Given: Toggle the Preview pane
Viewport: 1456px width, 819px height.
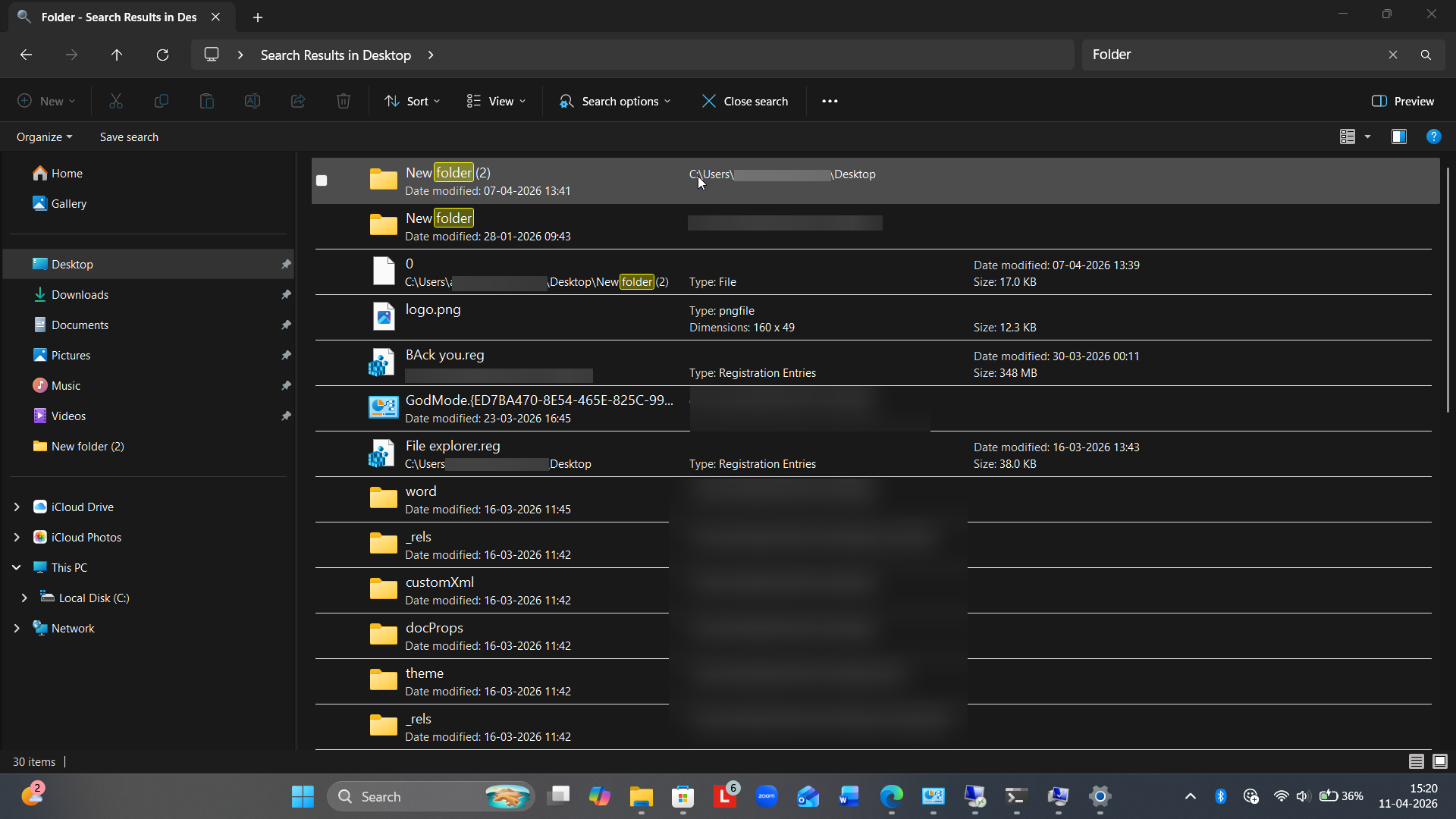Looking at the screenshot, I should click(x=1402, y=101).
